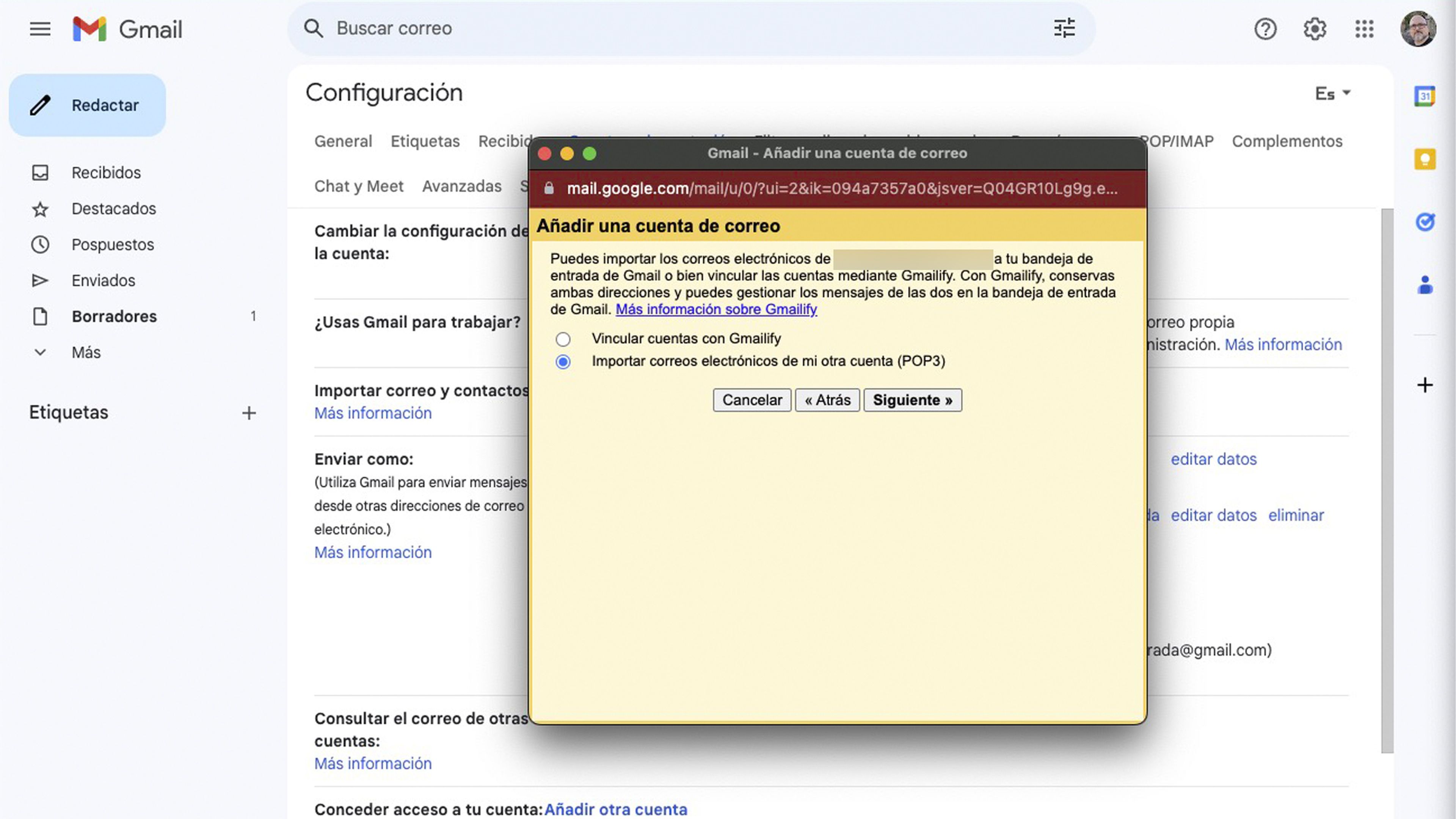Switch to the POP/IMAP settings tab
This screenshot has height=819, width=1456.
pyautogui.click(x=1180, y=141)
